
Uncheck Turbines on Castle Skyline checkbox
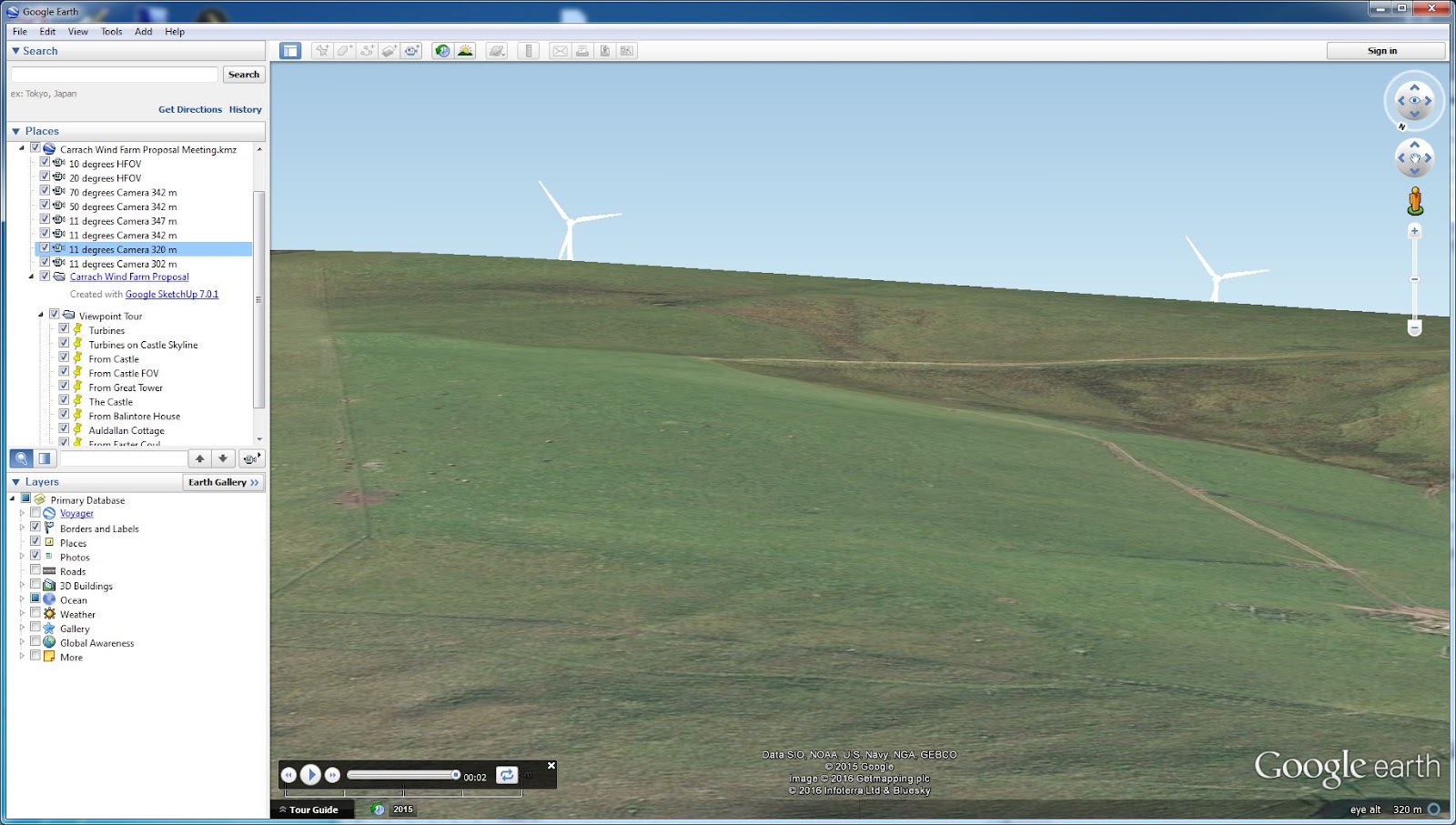coord(65,343)
